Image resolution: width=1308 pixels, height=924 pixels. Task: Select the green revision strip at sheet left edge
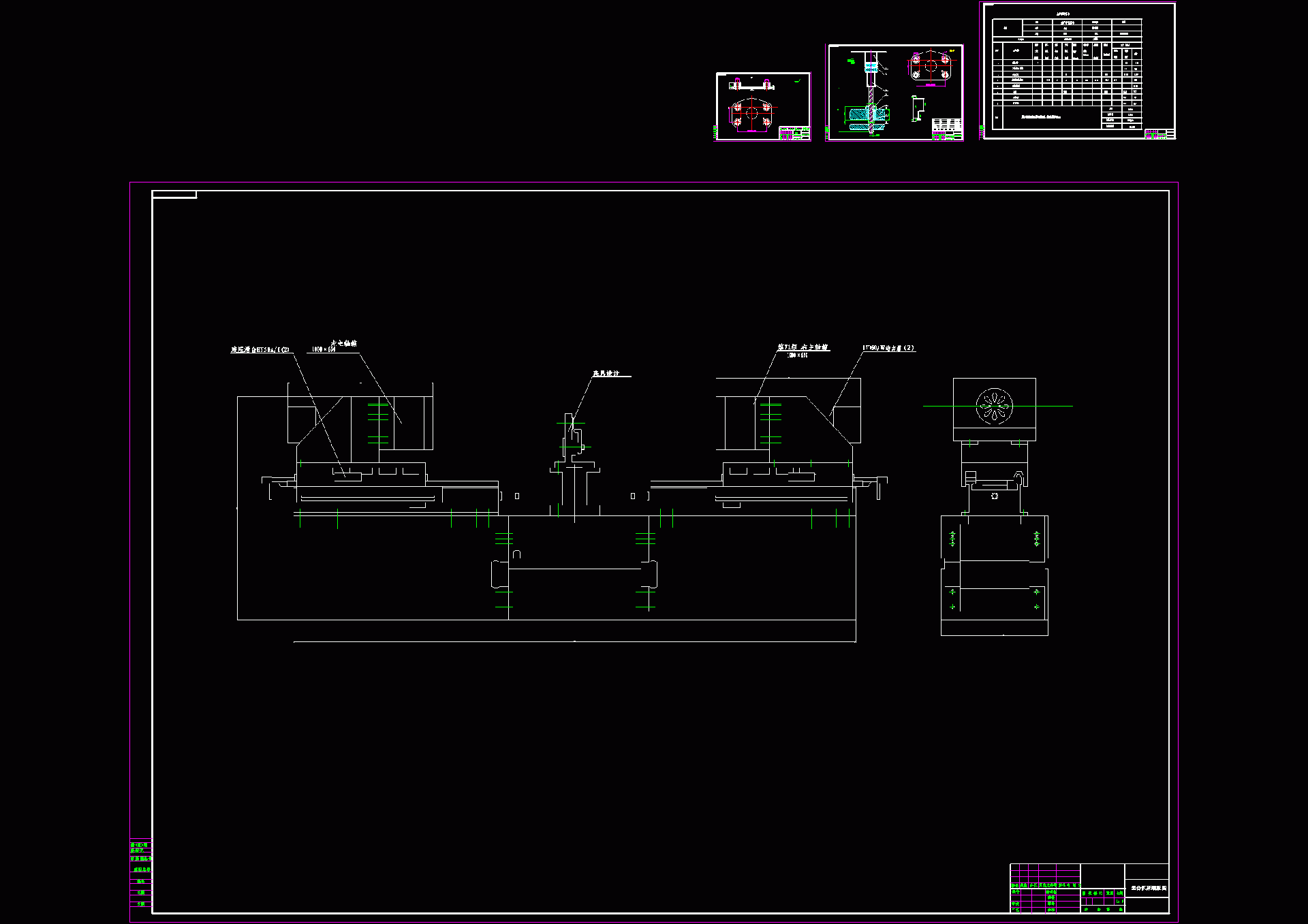pyautogui.click(x=140, y=874)
